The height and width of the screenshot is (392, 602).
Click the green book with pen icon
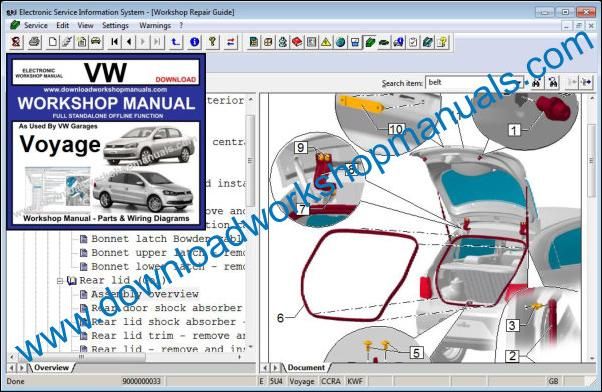tap(427, 42)
